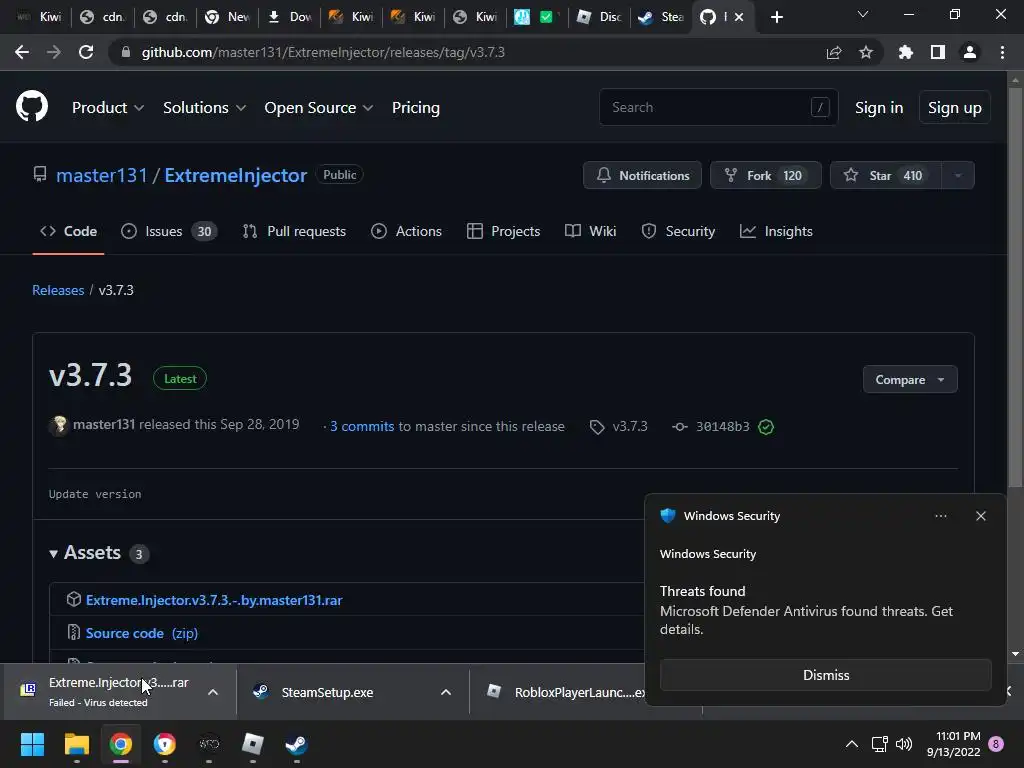Open the tab search chevron
This screenshot has height=768, width=1024.
pos(863,14)
